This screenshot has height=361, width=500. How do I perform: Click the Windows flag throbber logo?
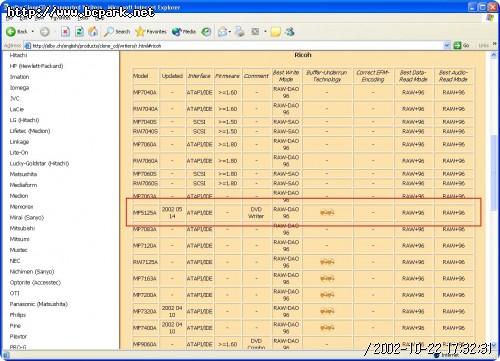pos(489,18)
